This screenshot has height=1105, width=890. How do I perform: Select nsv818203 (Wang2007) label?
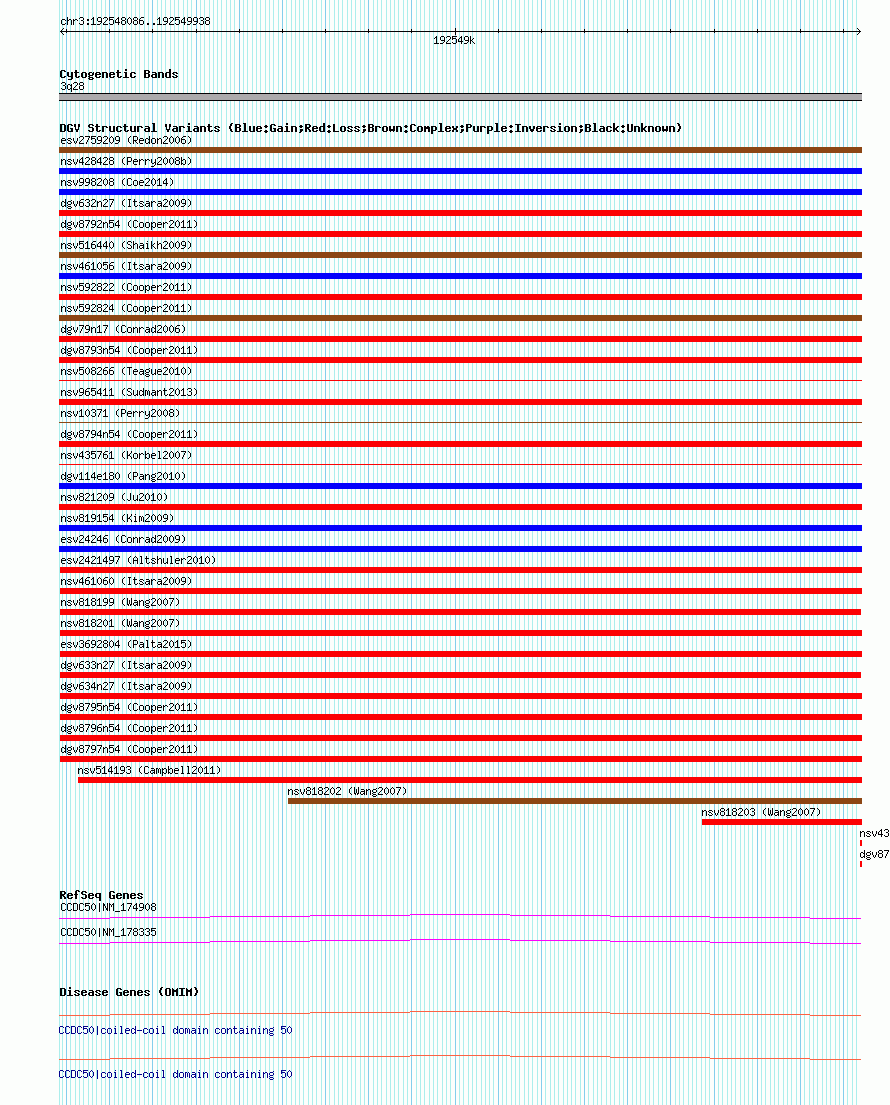click(x=761, y=813)
